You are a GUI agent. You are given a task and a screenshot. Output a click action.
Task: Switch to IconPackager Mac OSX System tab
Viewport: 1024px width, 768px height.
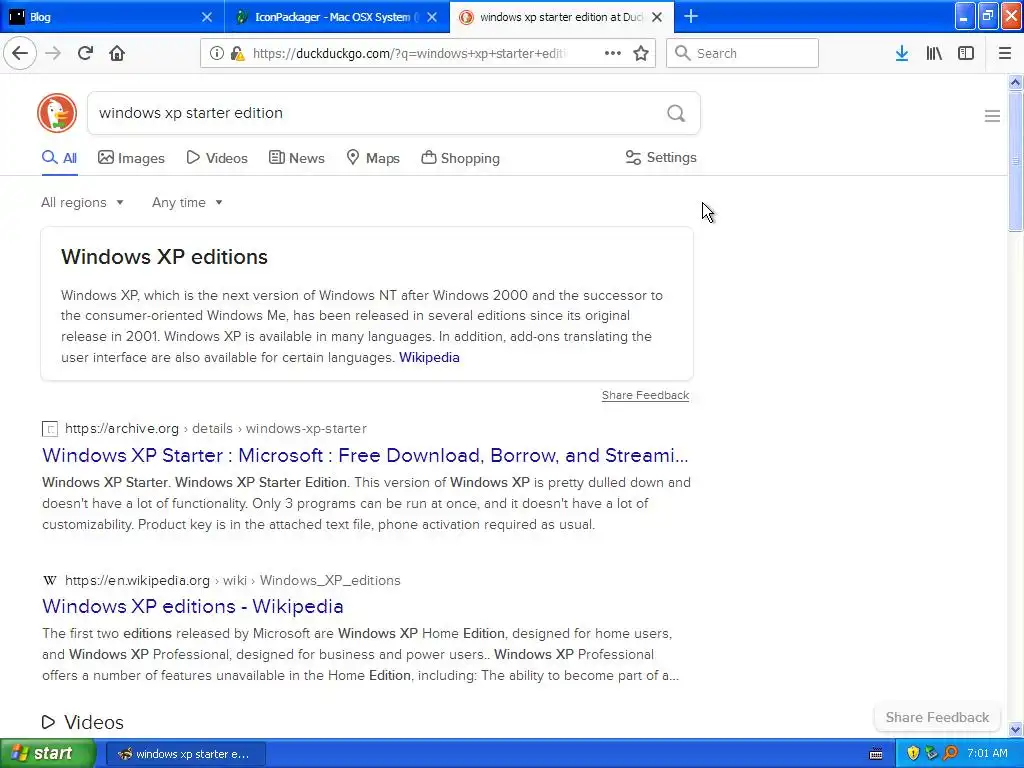tap(337, 17)
